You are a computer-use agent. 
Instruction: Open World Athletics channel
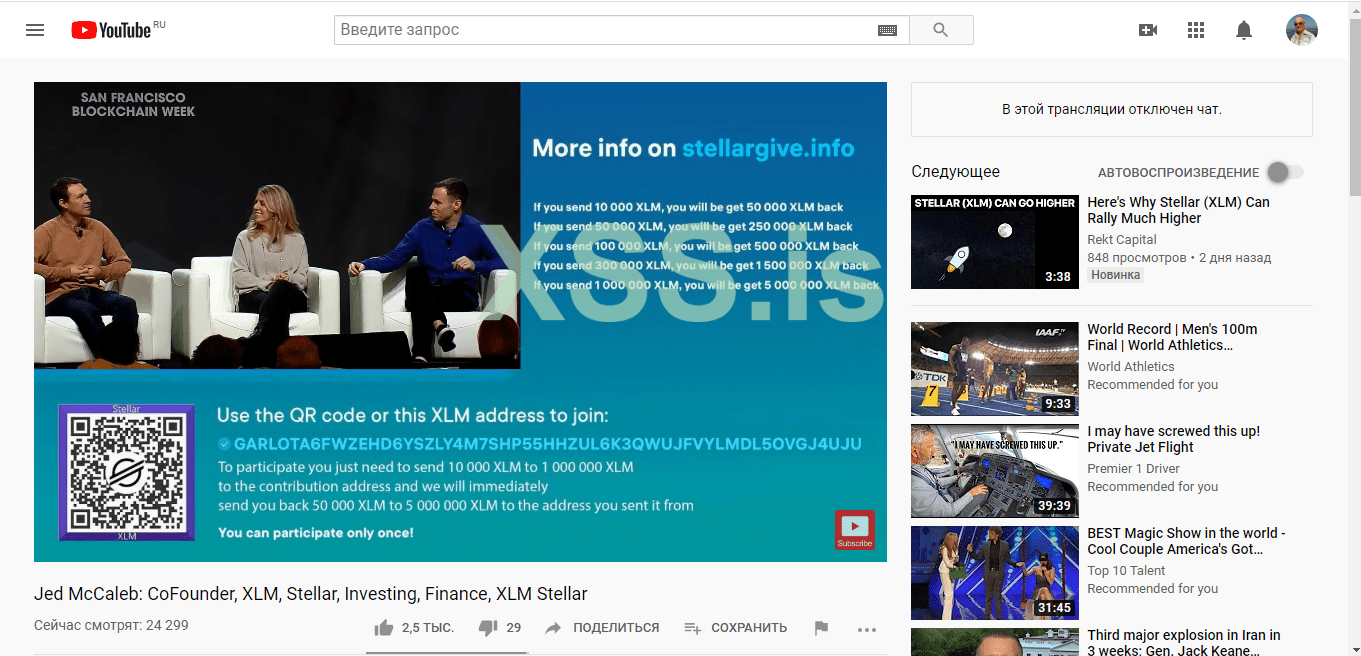pyautogui.click(x=1131, y=367)
